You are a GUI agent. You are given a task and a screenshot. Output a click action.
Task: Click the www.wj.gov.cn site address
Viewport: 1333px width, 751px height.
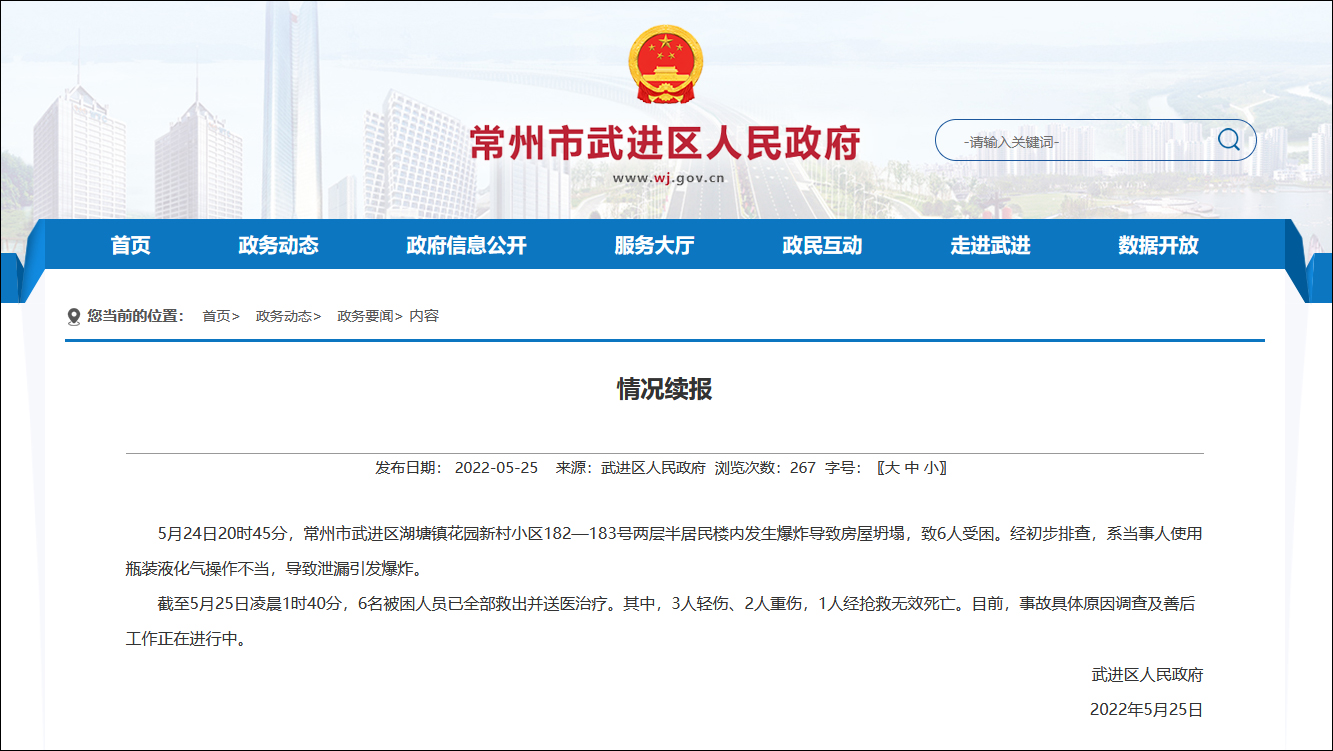(668, 178)
